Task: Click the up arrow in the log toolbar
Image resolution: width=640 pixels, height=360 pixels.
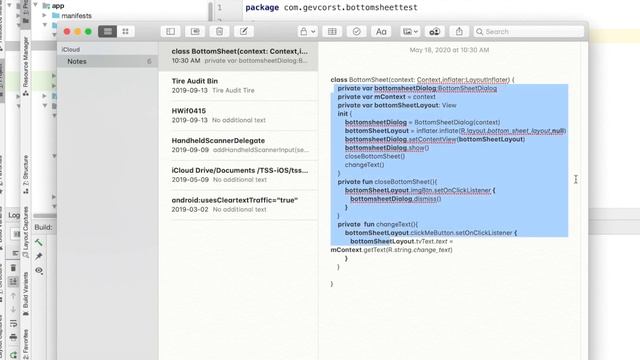Action: [13, 296]
